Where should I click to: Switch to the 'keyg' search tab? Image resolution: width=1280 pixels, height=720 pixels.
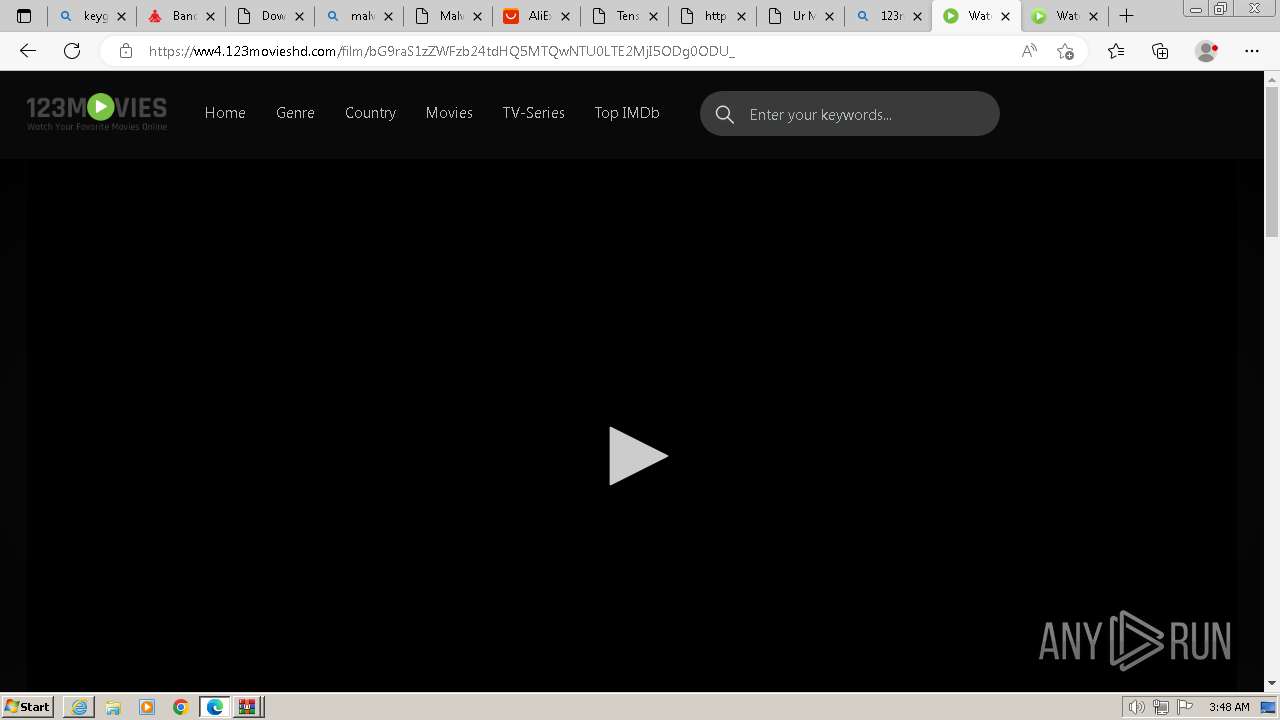coord(85,16)
